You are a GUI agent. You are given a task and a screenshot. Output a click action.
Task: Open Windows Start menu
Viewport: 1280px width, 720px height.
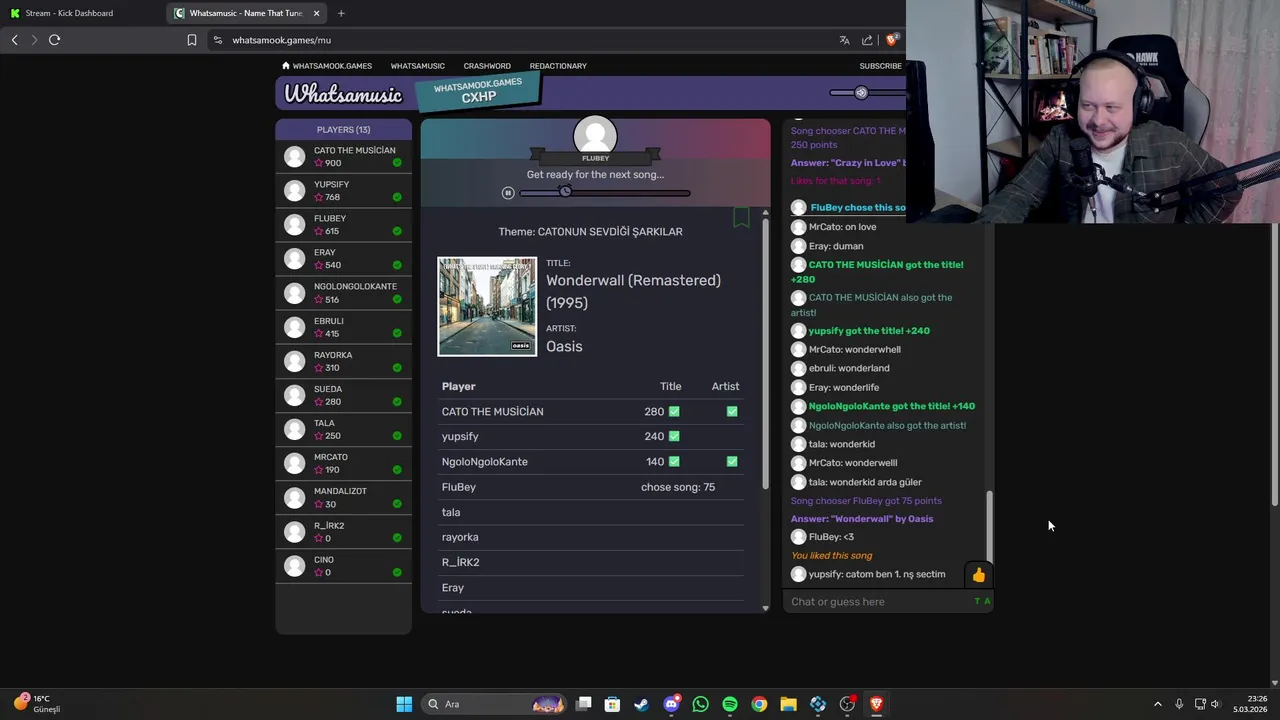click(404, 704)
